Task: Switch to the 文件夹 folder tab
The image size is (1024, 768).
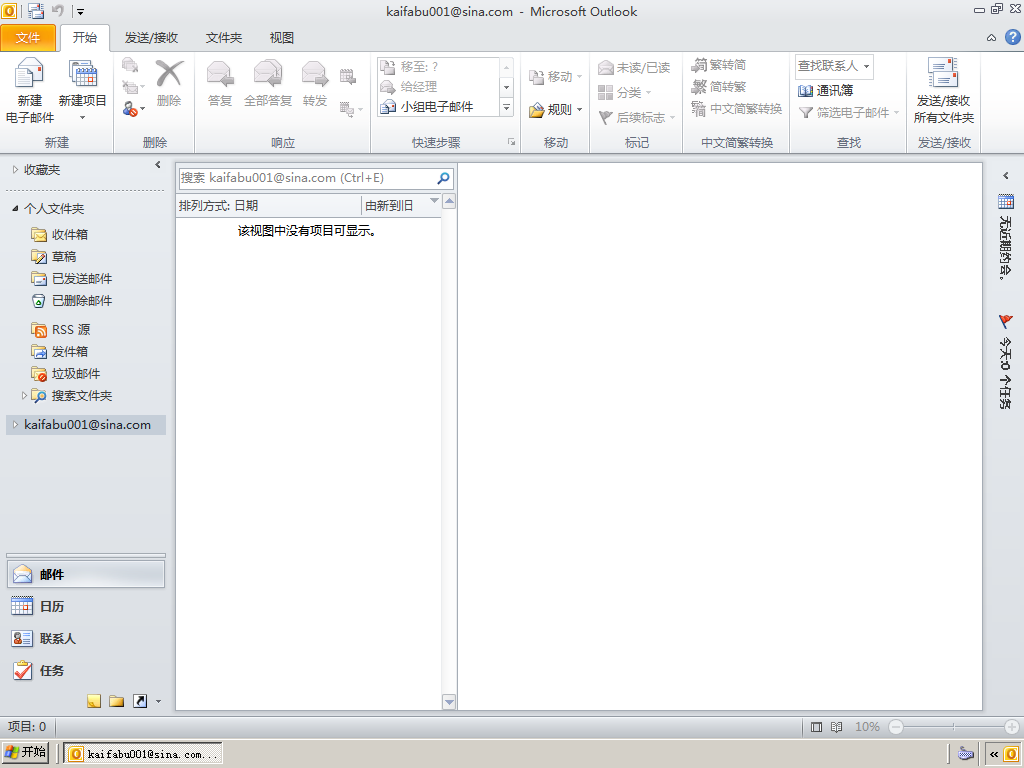Action: (224, 38)
